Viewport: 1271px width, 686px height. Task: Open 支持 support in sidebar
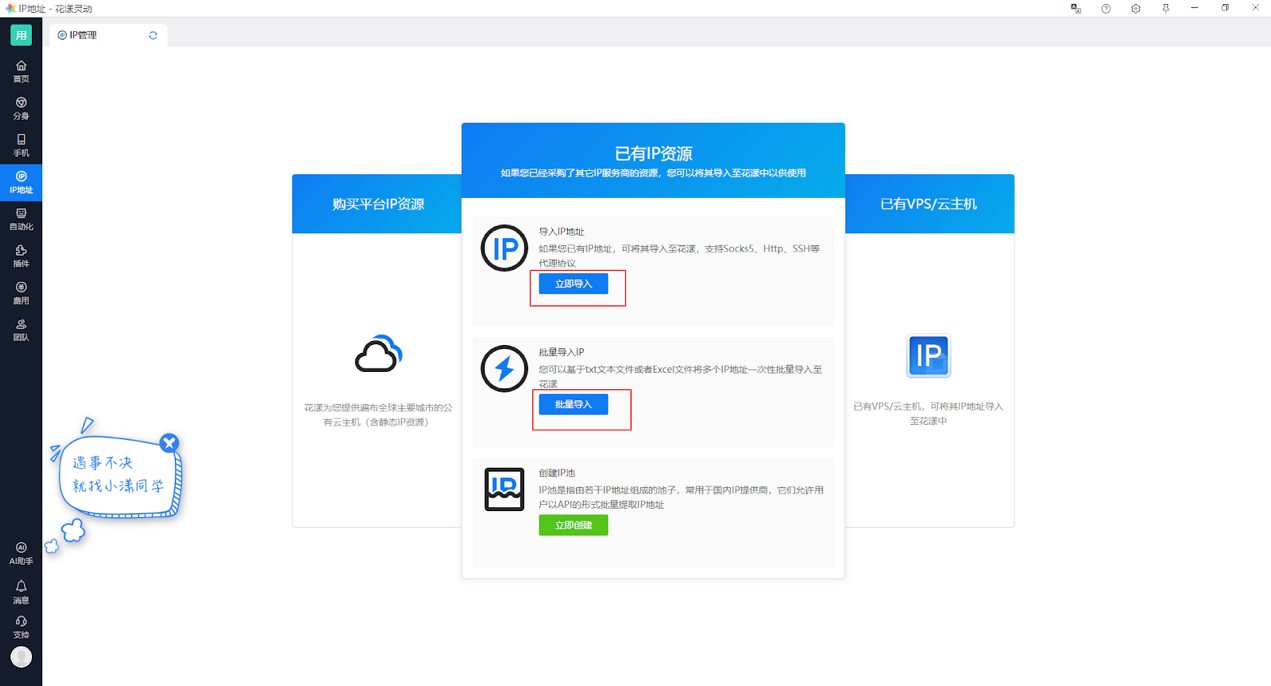(21, 627)
